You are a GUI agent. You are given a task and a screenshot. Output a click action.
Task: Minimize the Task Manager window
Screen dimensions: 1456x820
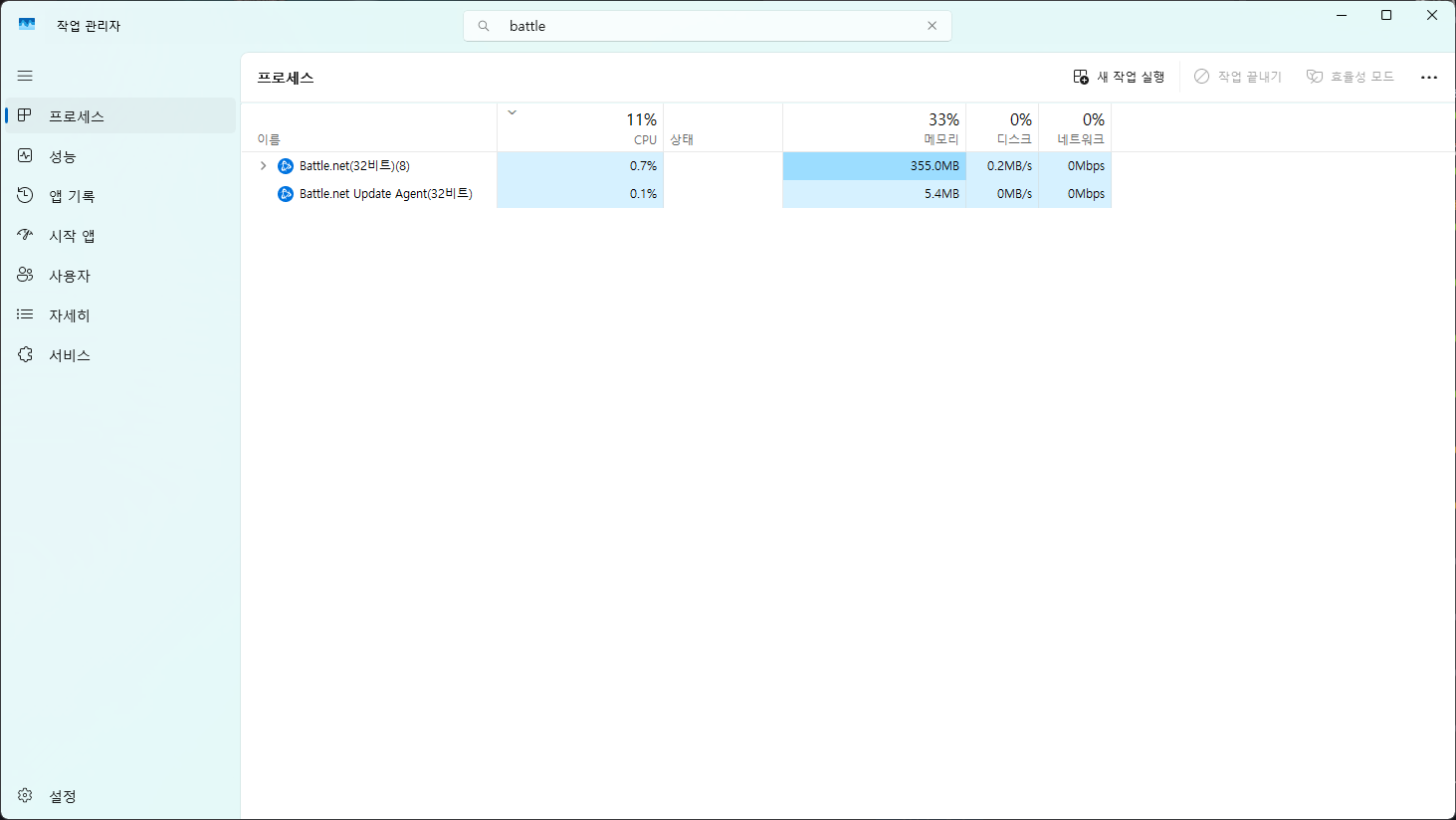[1342, 15]
